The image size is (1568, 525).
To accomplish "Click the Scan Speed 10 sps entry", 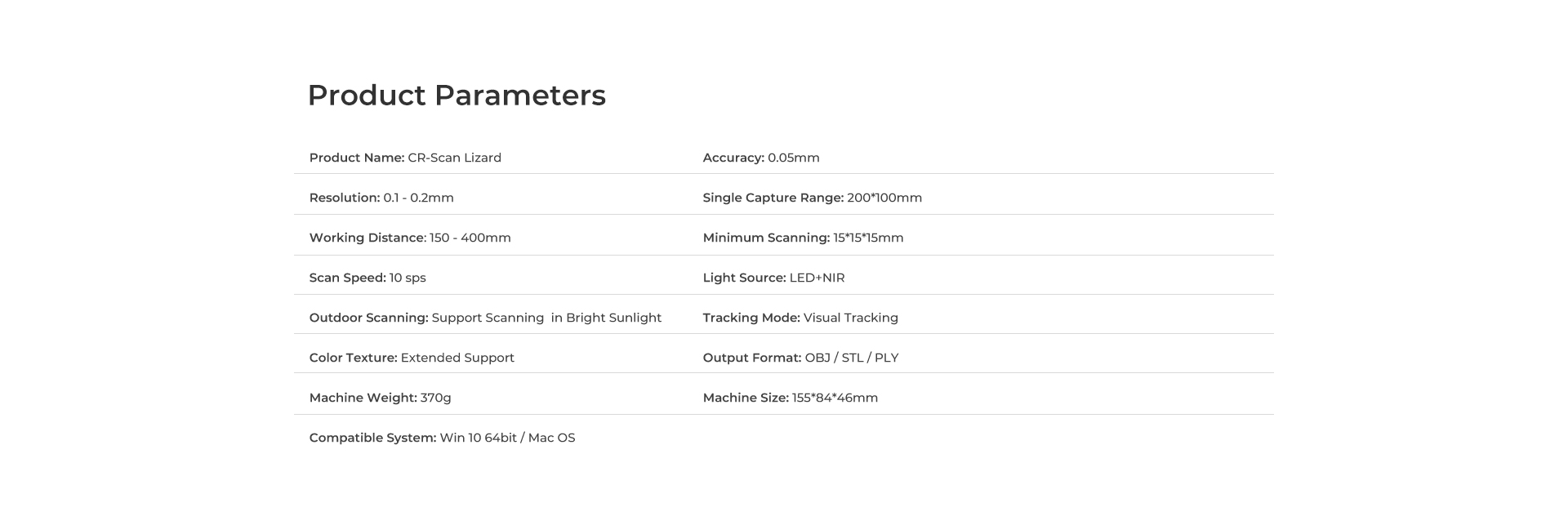I will click(367, 278).
